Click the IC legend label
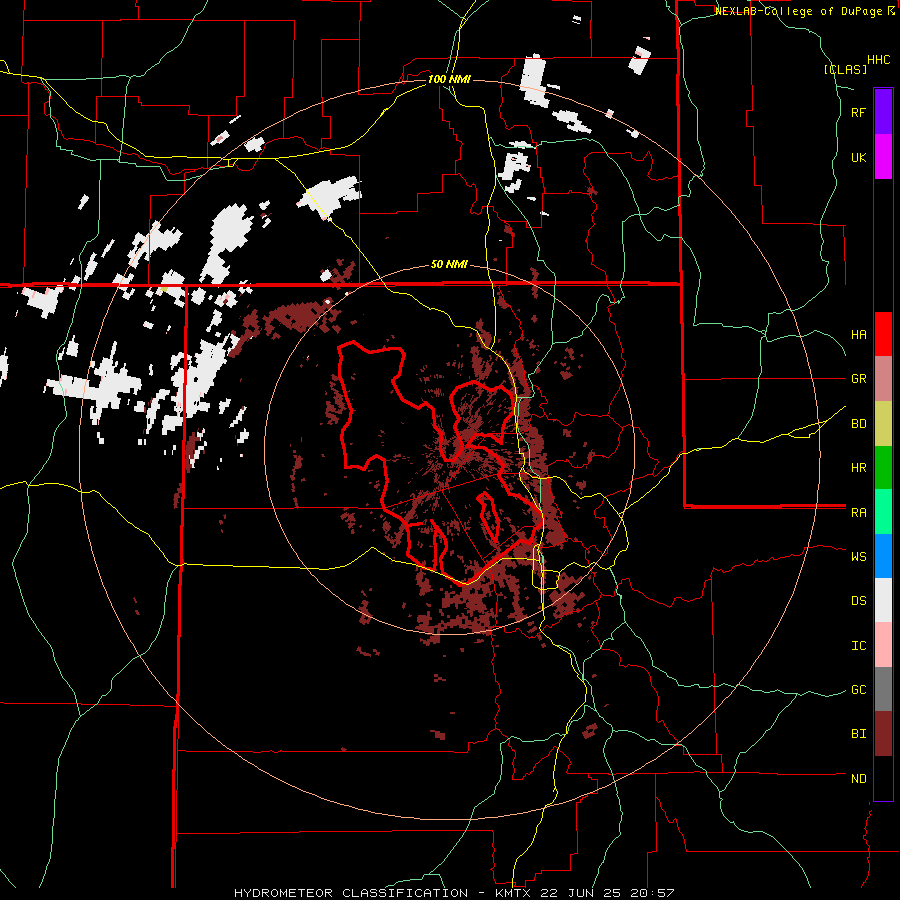Viewport: 900px width, 900px height. coord(859,646)
